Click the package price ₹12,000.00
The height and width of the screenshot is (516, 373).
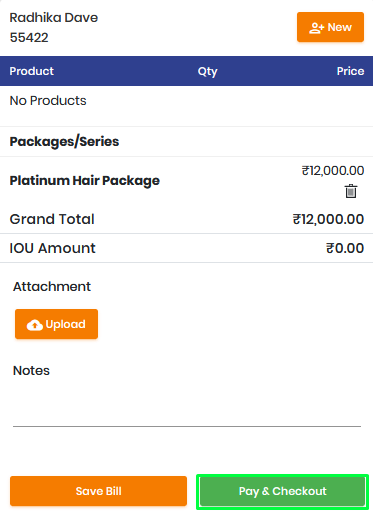tap(333, 171)
